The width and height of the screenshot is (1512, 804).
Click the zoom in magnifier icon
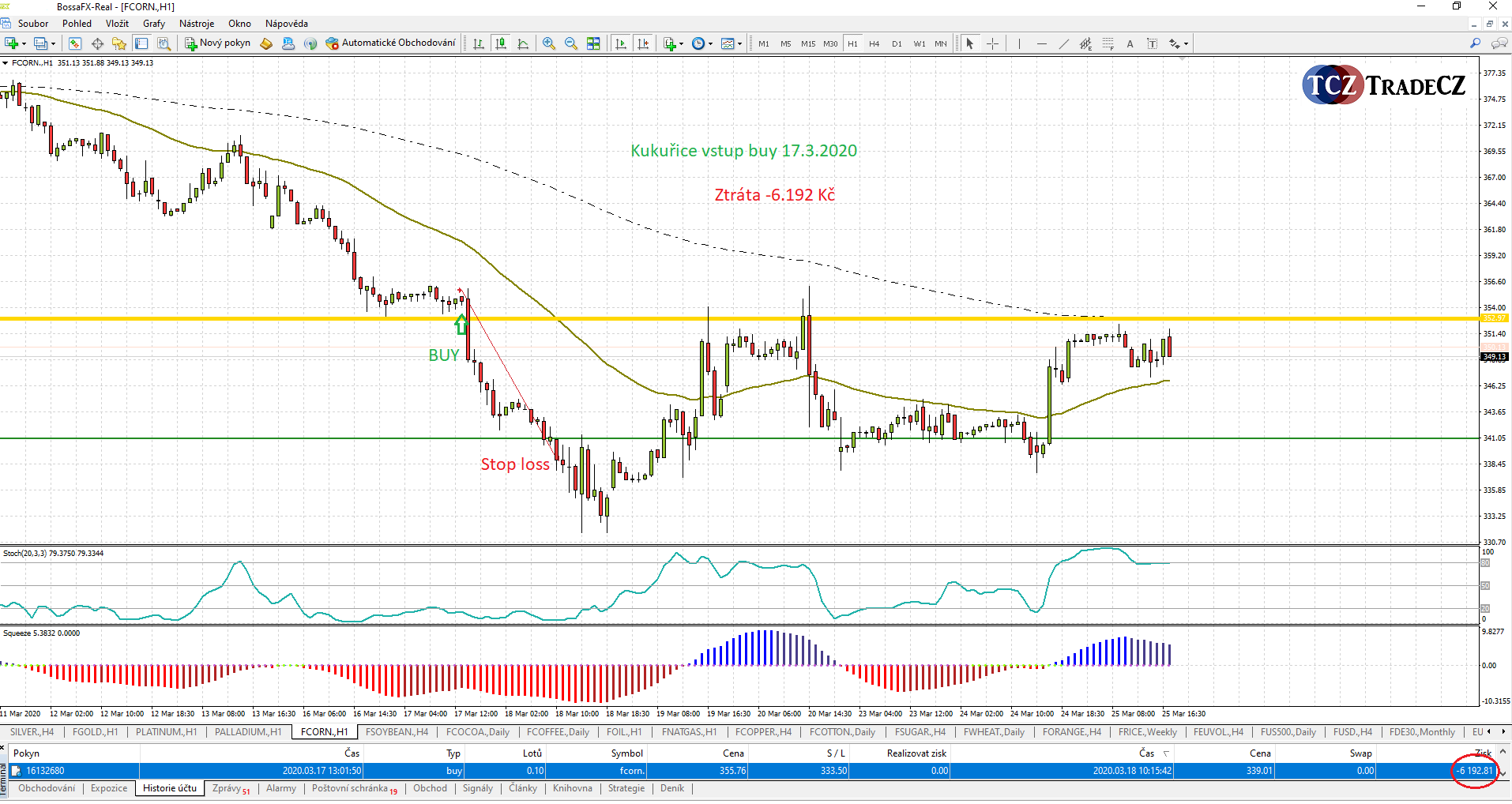[548, 43]
